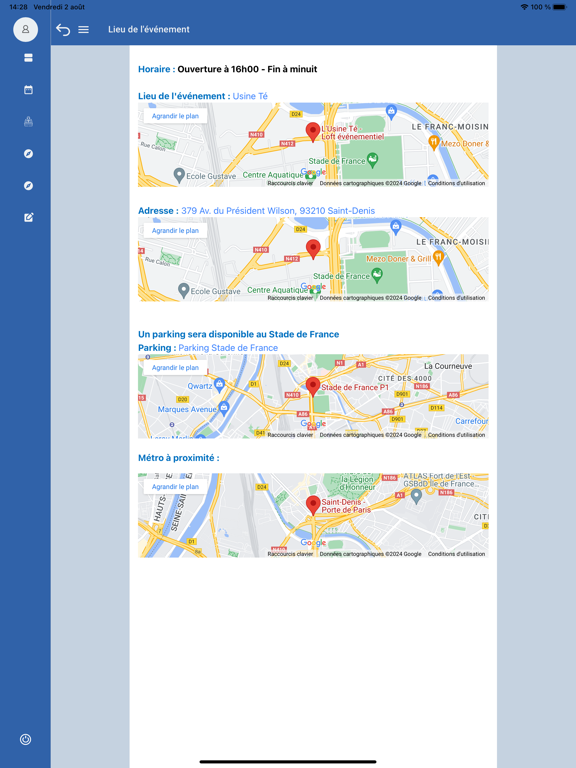Click Google logo on the Métro map
576x768 pixels.
pos(313,543)
